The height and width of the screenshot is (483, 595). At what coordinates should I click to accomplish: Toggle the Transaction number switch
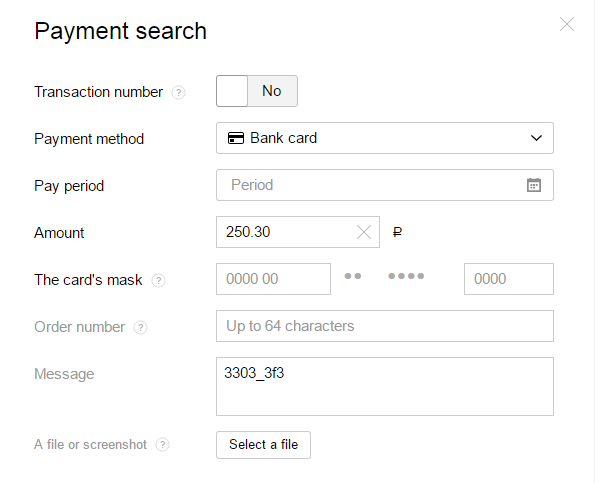coord(257,91)
